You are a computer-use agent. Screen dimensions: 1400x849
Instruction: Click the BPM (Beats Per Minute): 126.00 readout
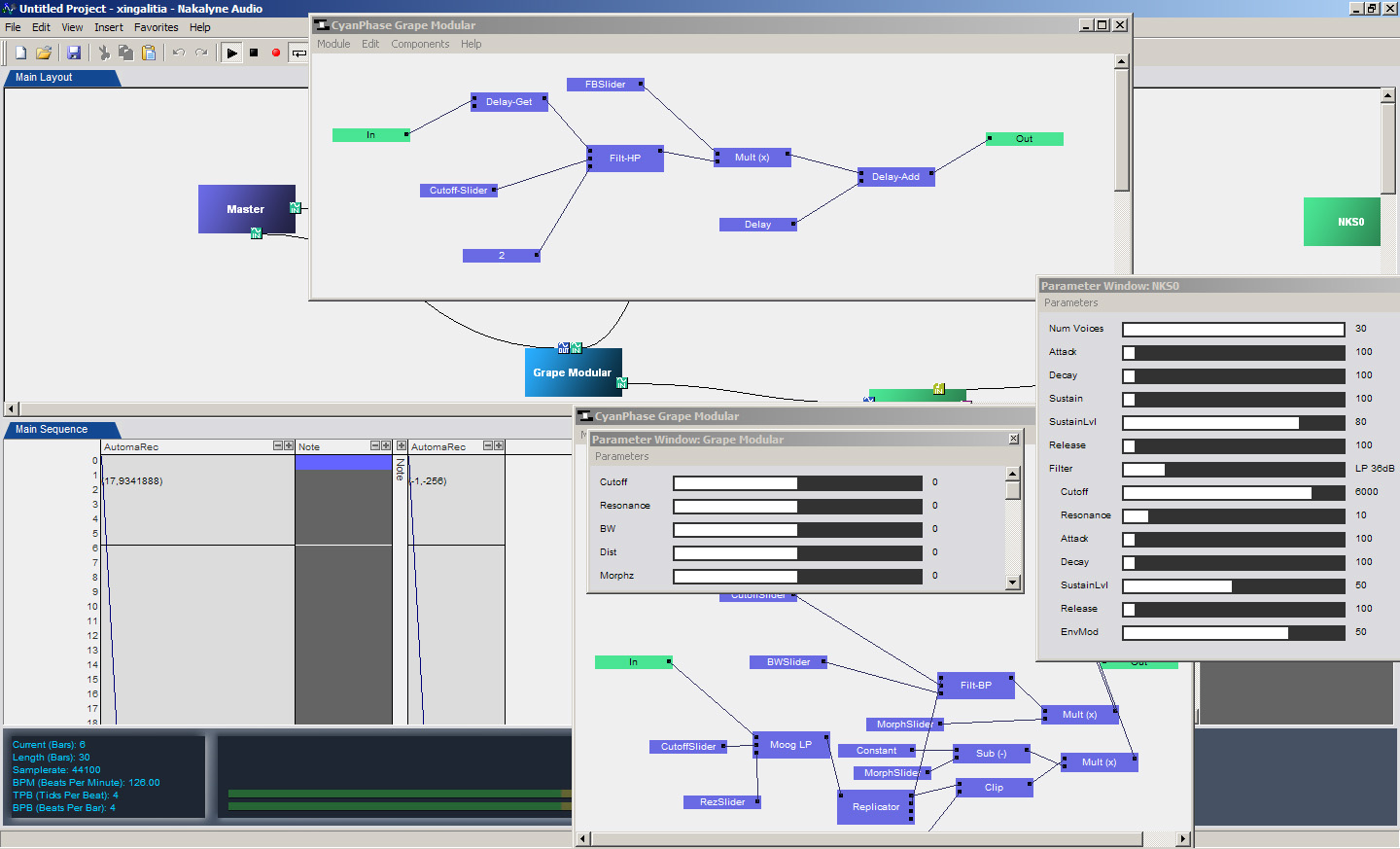coord(87,783)
